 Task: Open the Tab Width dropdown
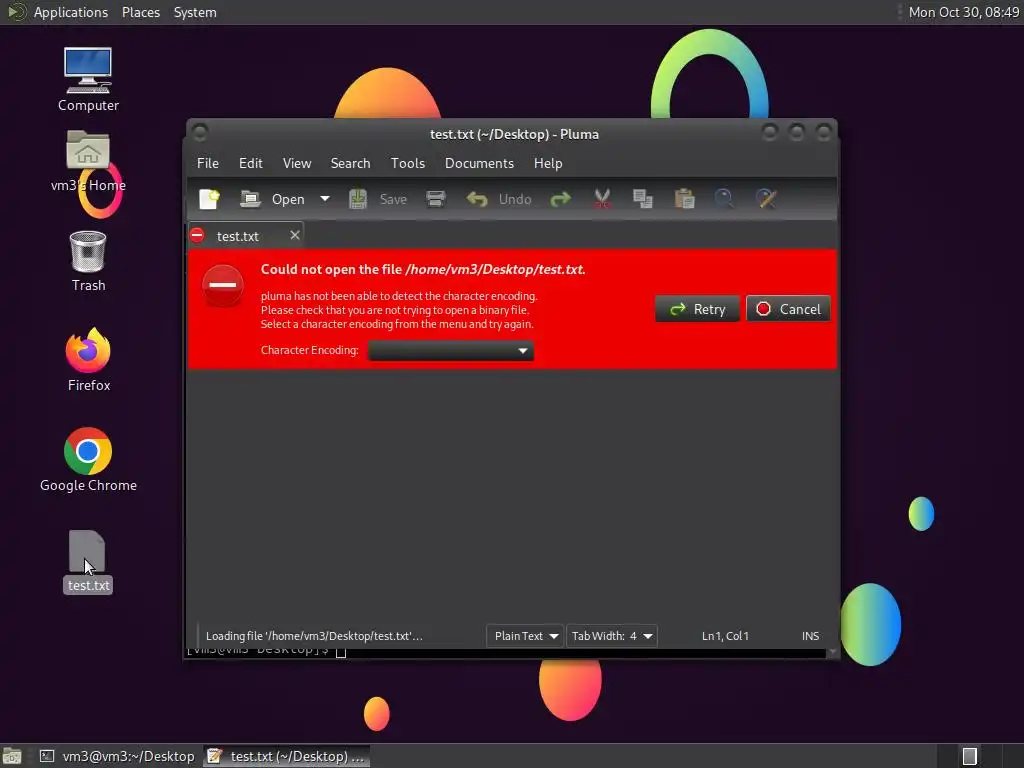click(x=611, y=636)
